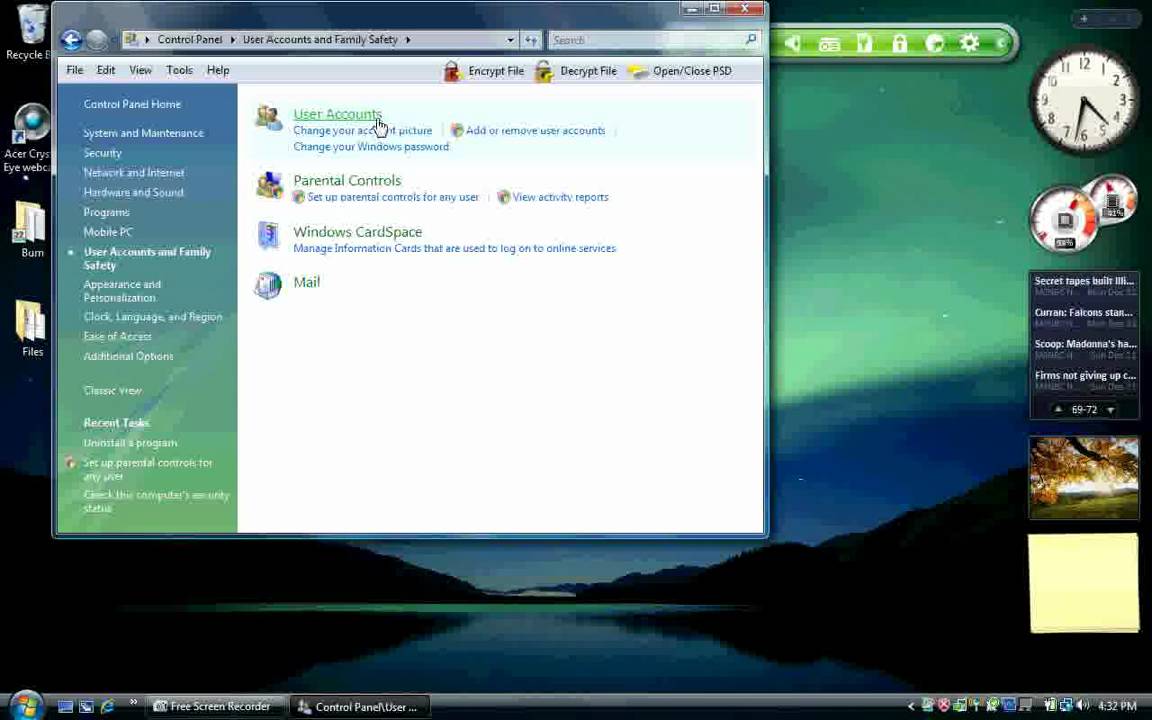This screenshot has height=720, width=1152.
Task: Click the volume icon in system tray
Action: [1084, 705]
